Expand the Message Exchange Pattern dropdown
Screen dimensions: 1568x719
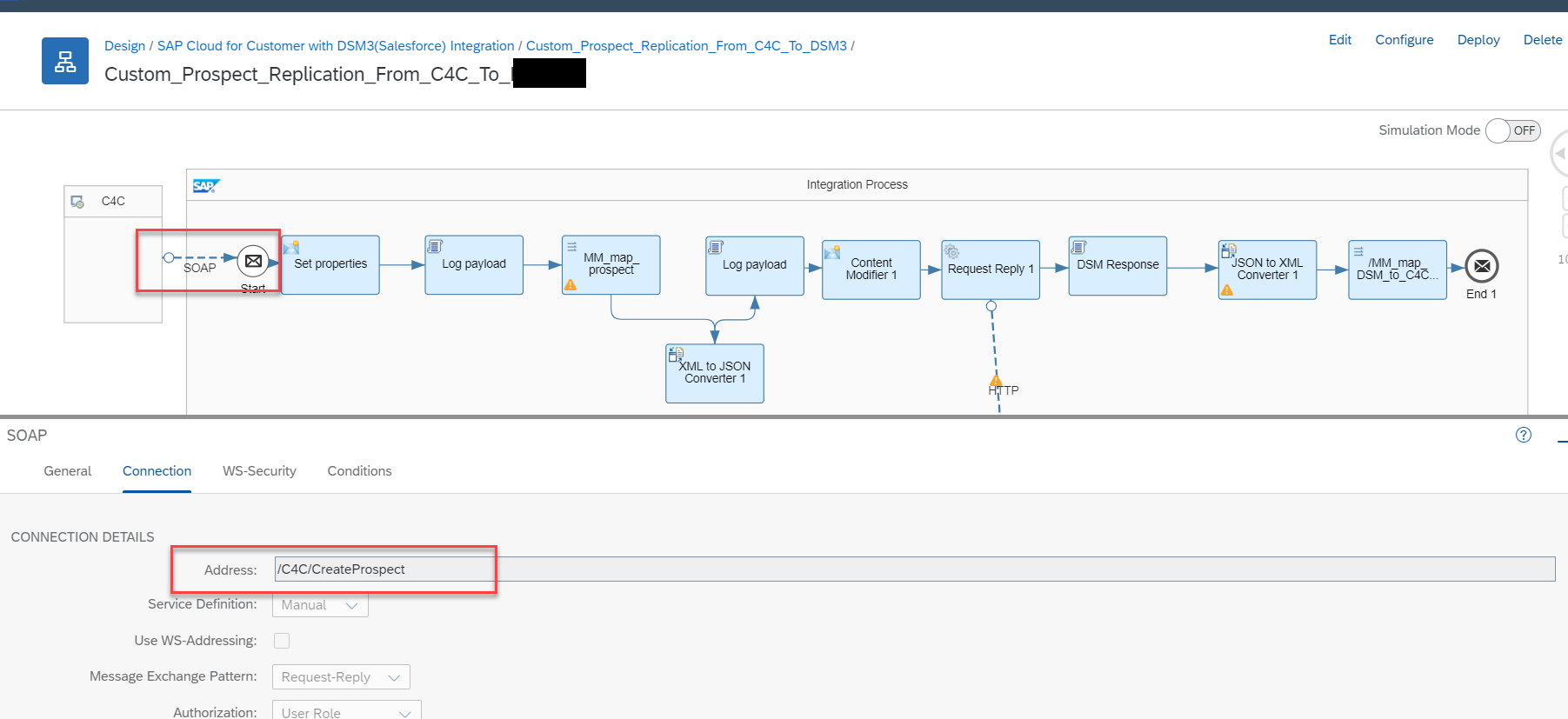[x=340, y=677]
